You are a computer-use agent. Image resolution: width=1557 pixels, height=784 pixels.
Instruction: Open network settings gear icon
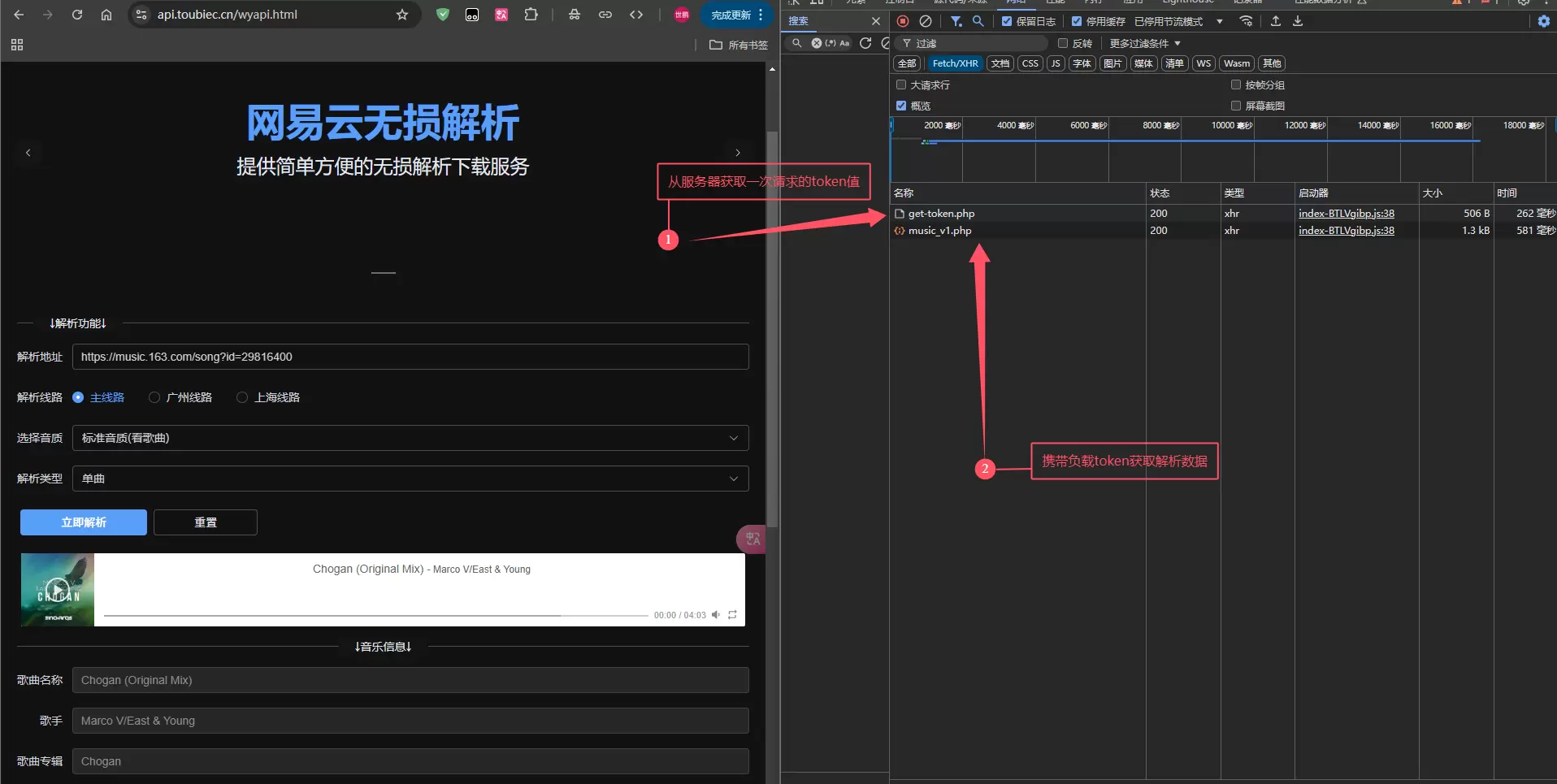tap(1544, 21)
